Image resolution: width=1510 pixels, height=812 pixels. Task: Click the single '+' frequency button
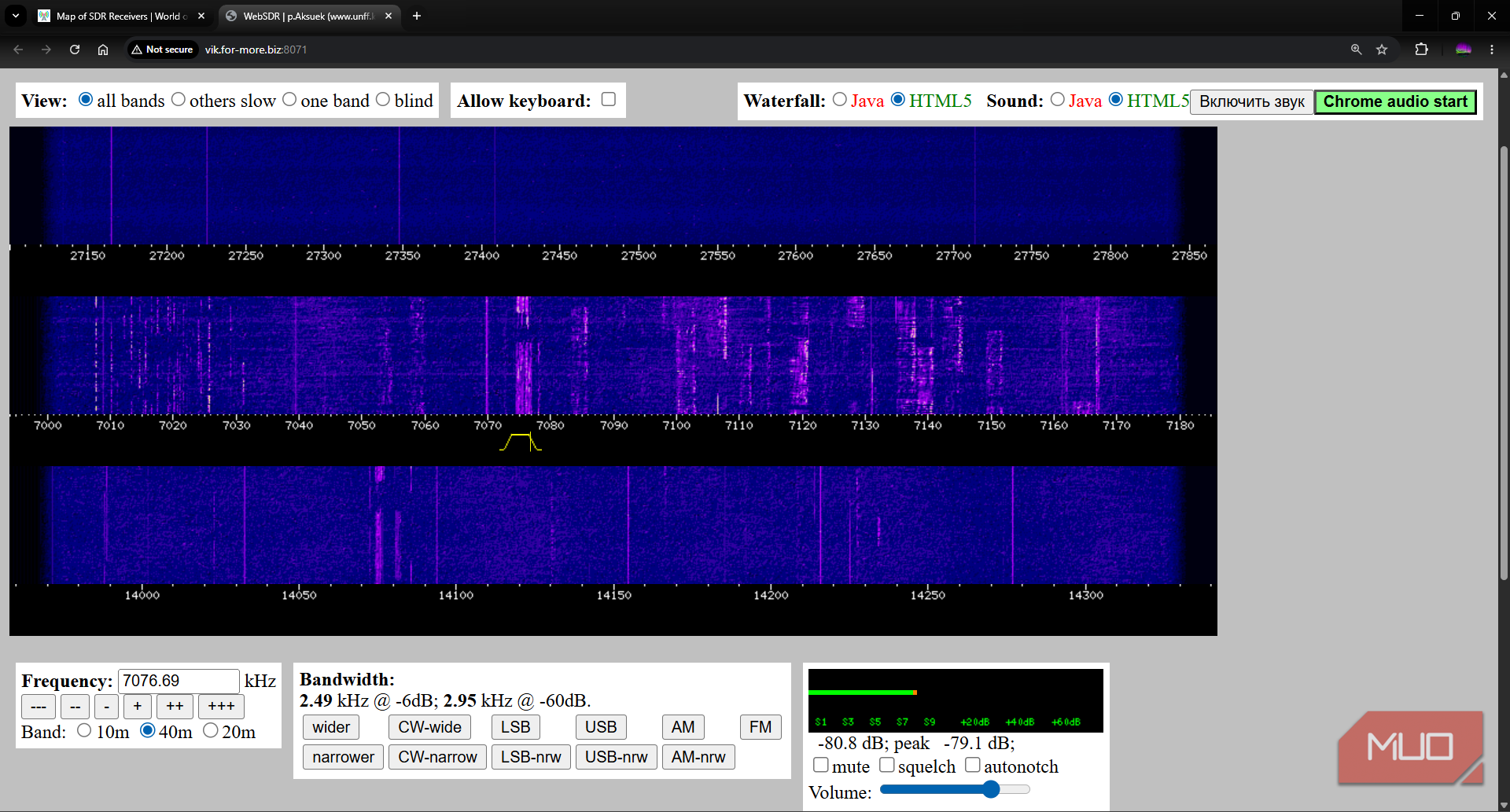[x=138, y=707]
